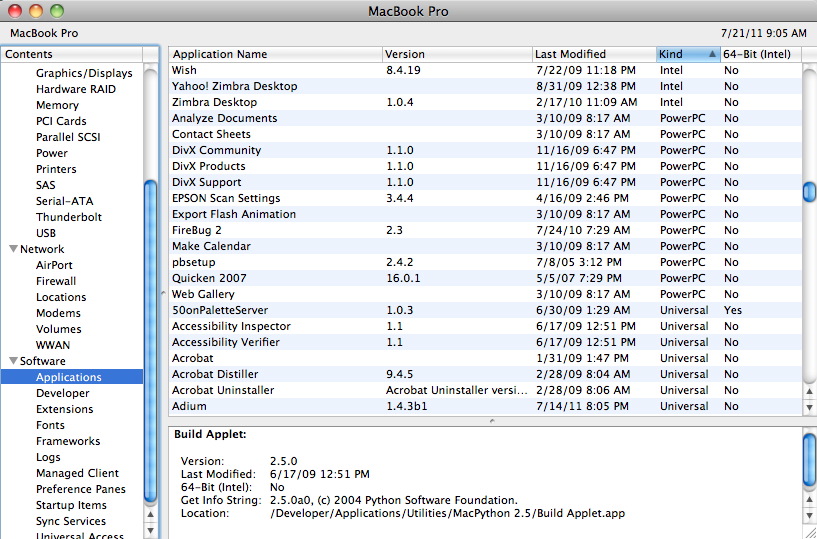Select Modems in the sidebar
Screen dimensions: 817x539
coord(58,313)
